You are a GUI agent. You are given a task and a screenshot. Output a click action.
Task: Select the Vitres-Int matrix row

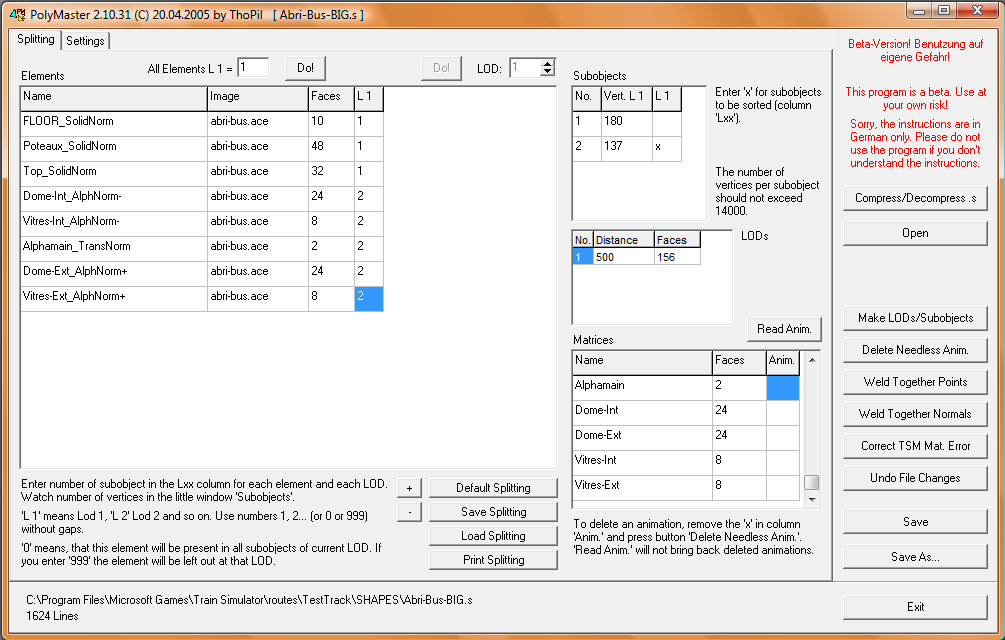click(686, 463)
